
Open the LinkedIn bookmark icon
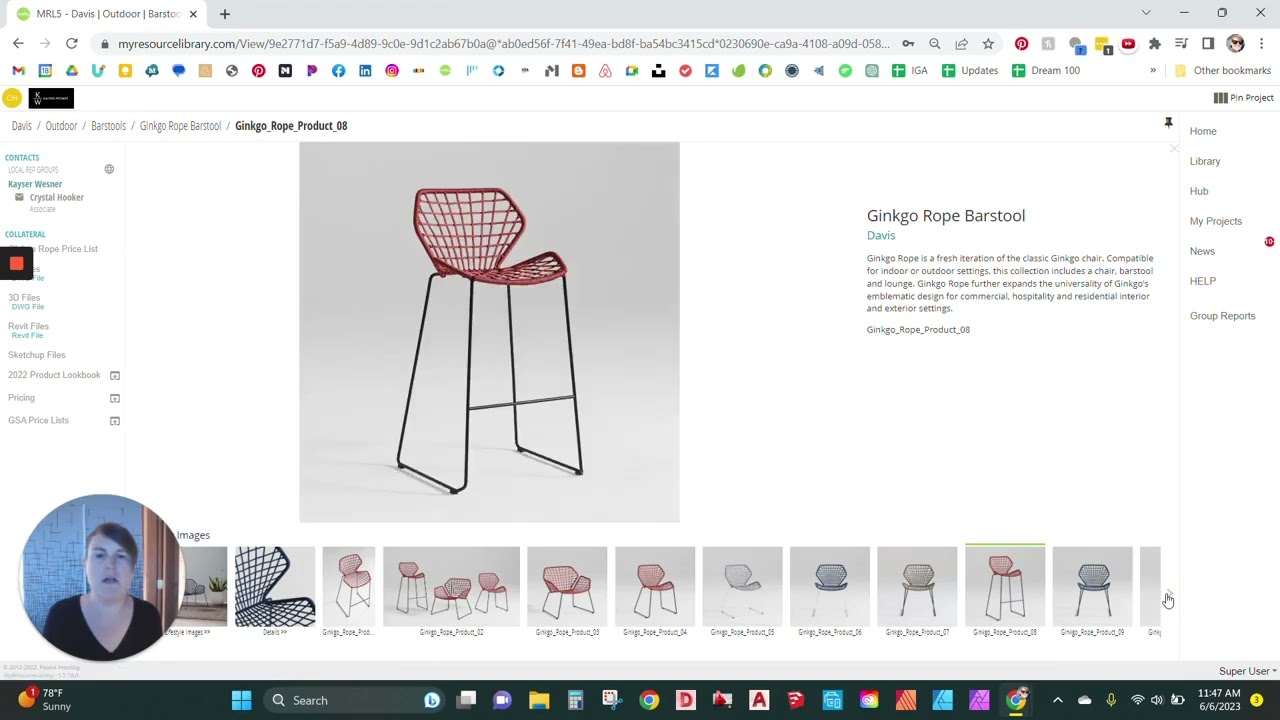365,71
